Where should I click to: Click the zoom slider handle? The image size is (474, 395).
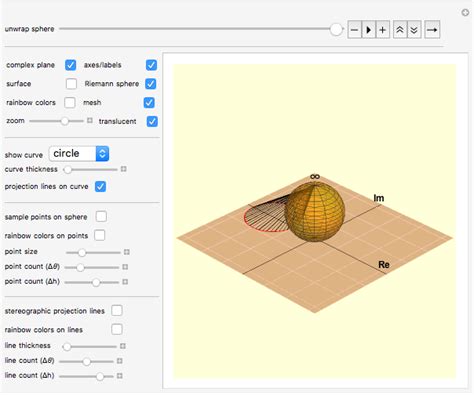tap(65, 121)
